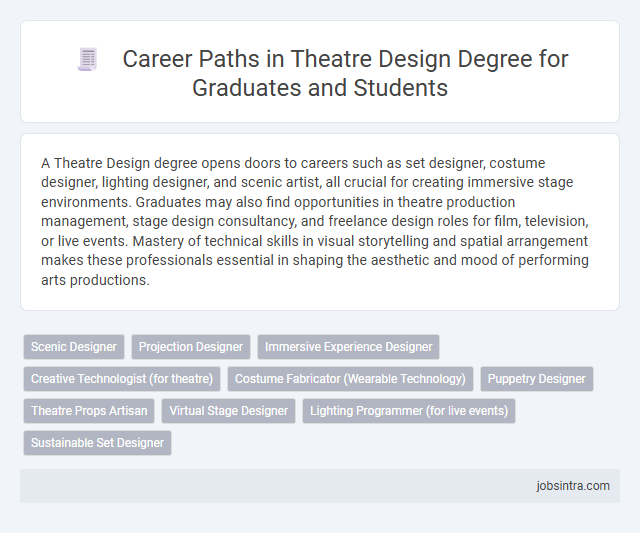This screenshot has height=533, width=640.
Task: Open the Puppetry Designer tag
Action: coord(537,379)
